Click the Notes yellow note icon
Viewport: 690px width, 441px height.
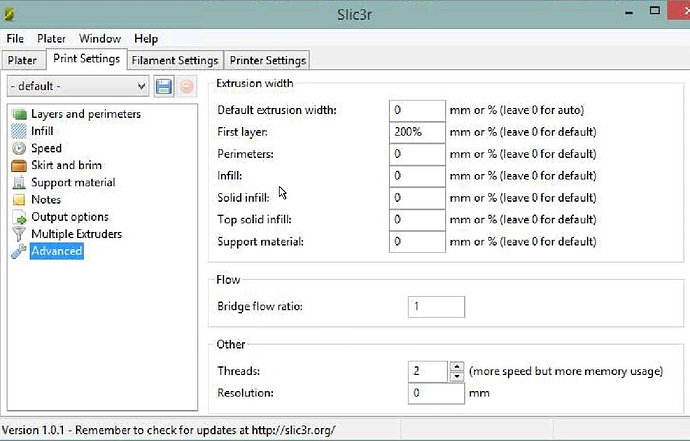[x=19, y=200]
